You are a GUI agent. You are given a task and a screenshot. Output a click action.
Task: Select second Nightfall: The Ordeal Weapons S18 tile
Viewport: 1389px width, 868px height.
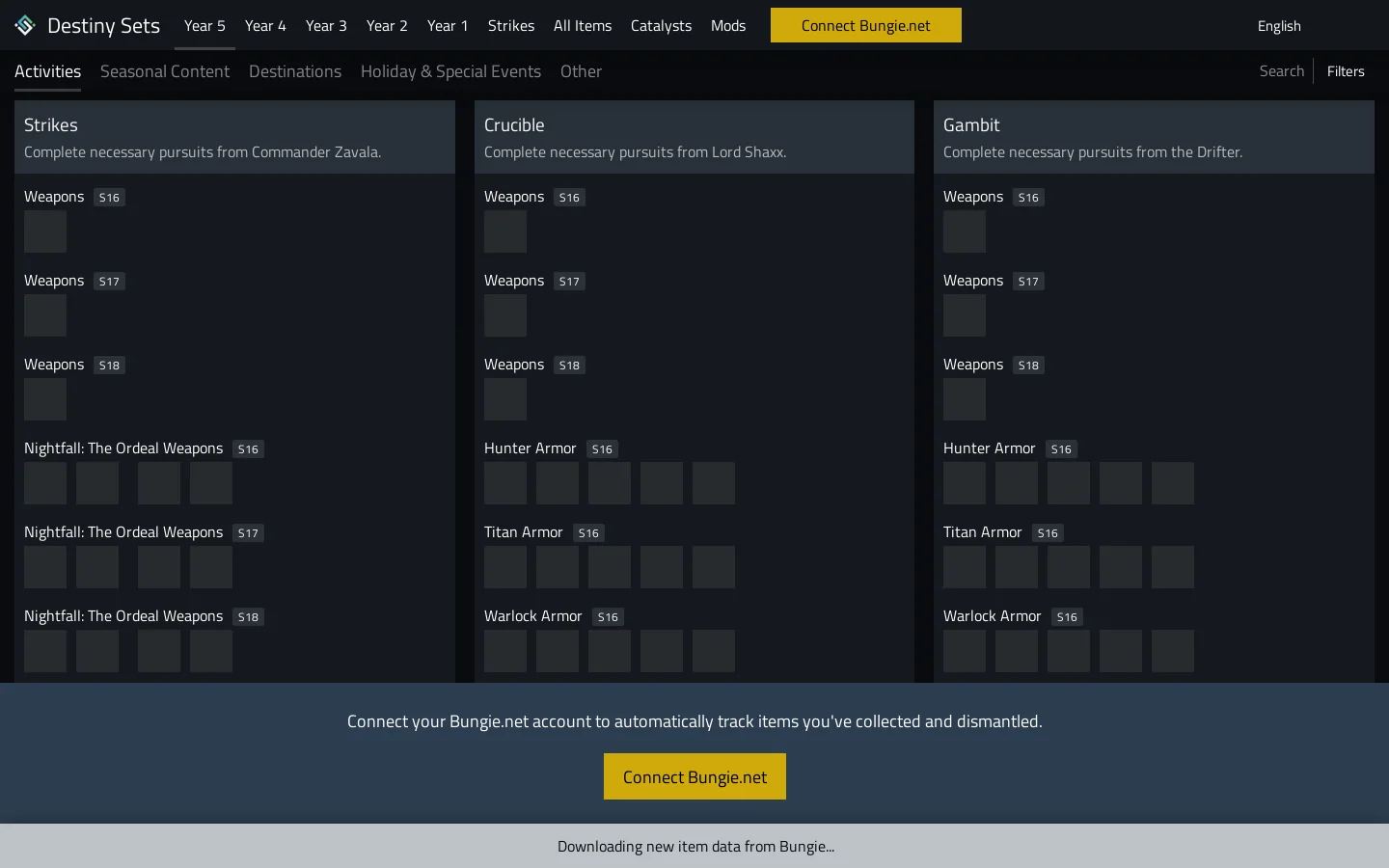pyautogui.click(x=97, y=651)
